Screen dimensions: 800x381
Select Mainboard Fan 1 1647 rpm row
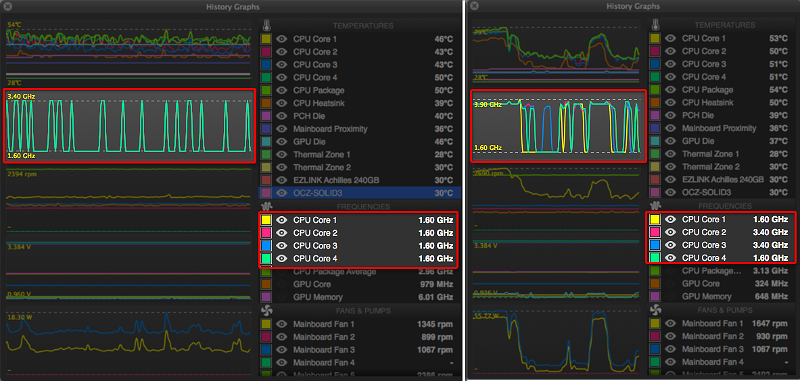point(722,323)
